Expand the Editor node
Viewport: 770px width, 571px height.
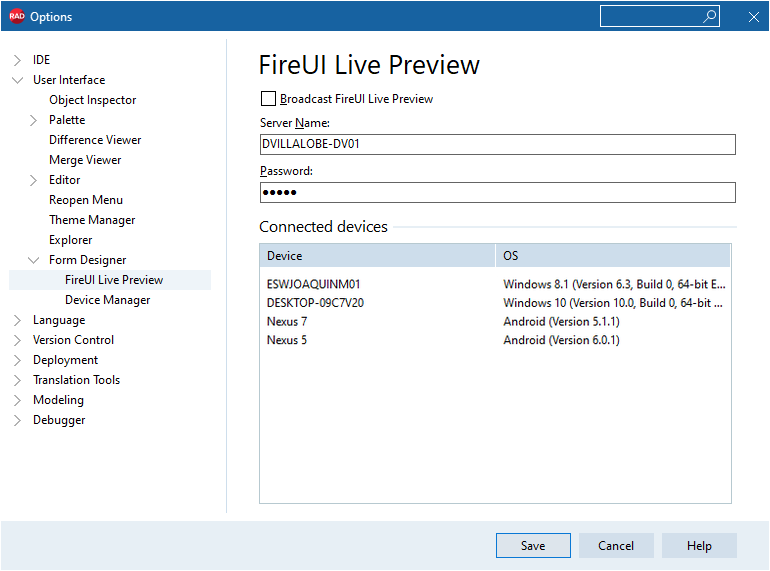click(33, 180)
